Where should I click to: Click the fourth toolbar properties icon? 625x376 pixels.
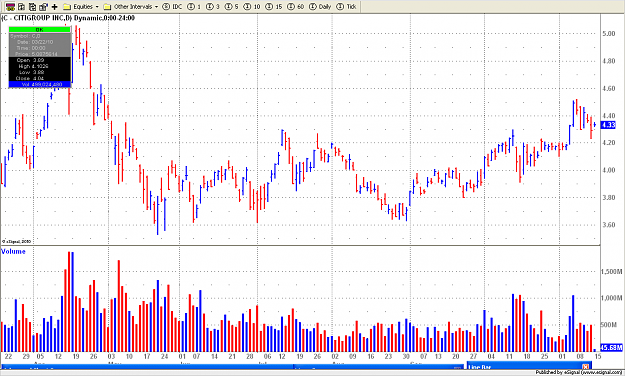pos(43,6)
